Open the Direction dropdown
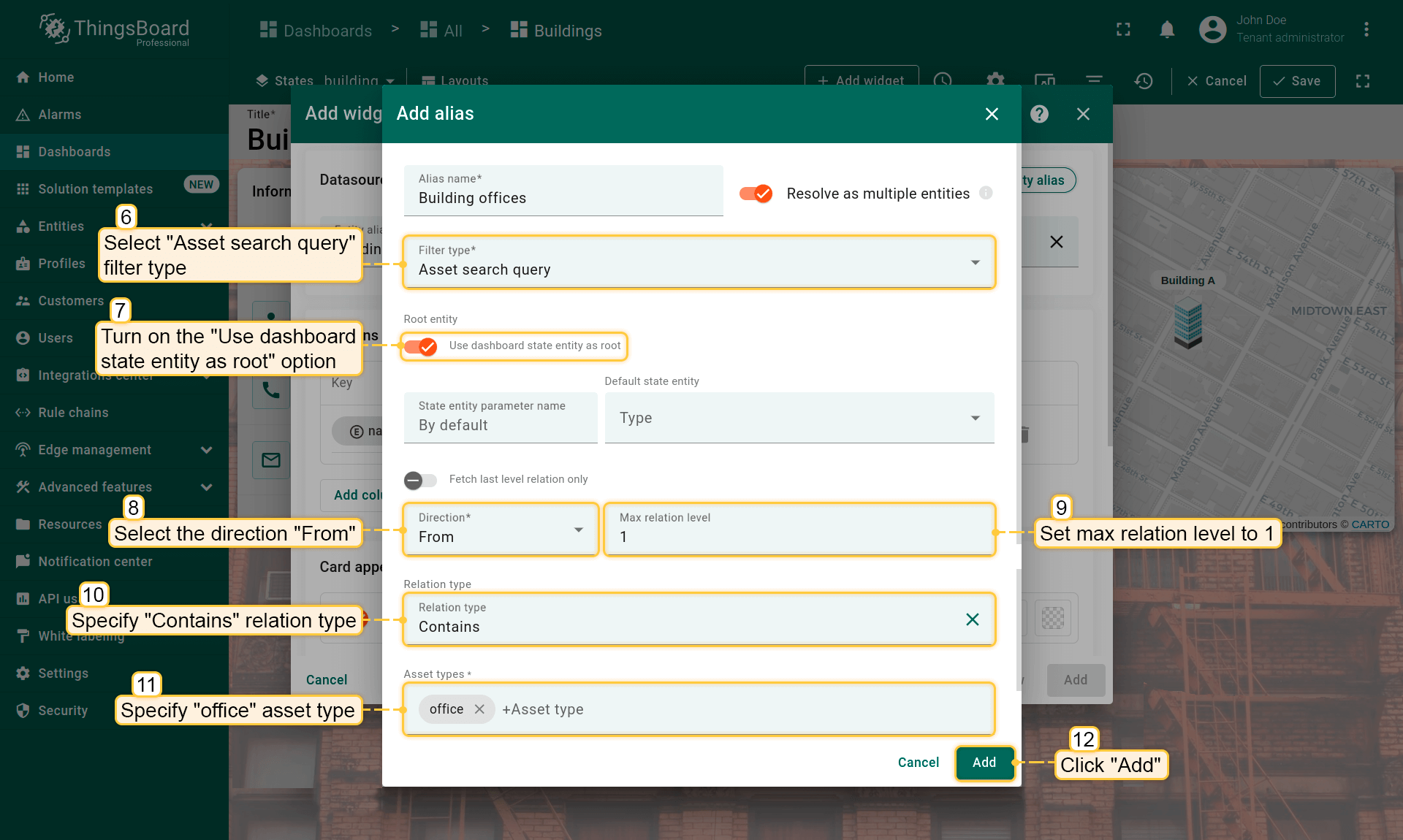 pyautogui.click(x=501, y=530)
